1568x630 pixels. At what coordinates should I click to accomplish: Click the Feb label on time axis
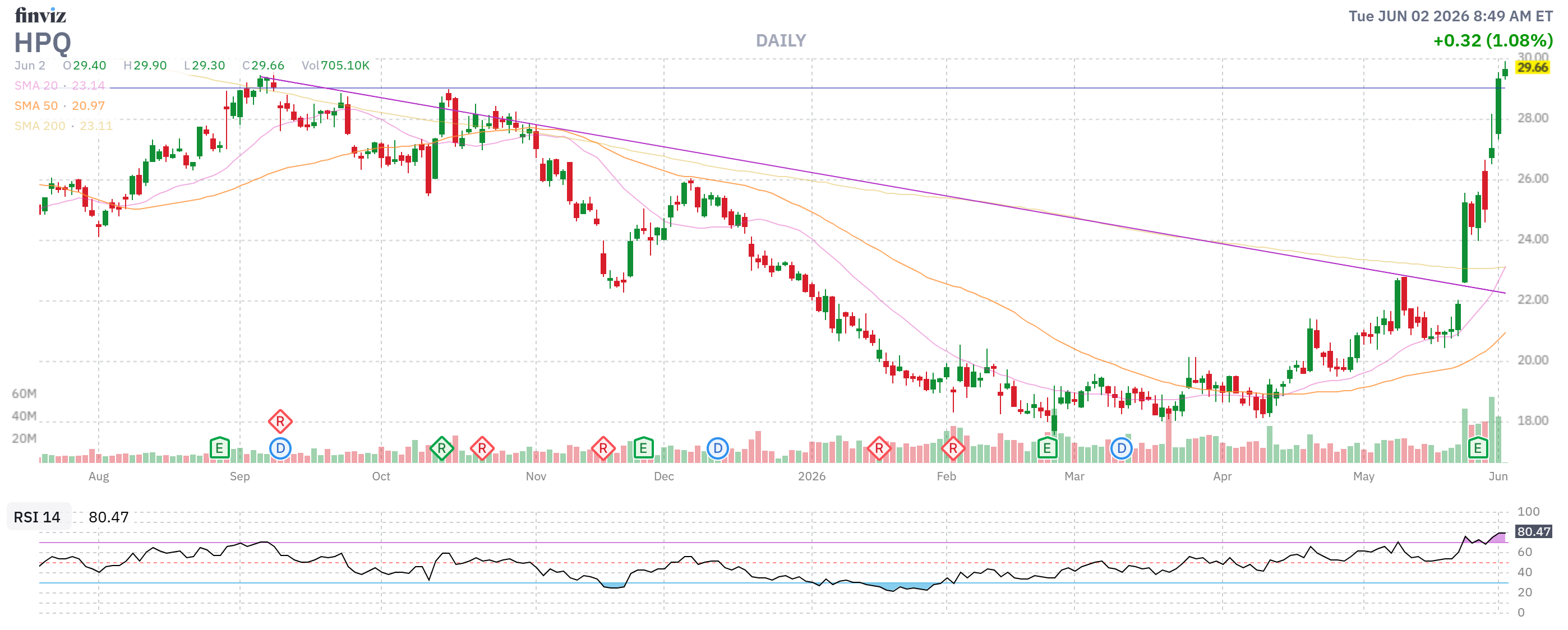pyautogui.click(x=947, y=476)
